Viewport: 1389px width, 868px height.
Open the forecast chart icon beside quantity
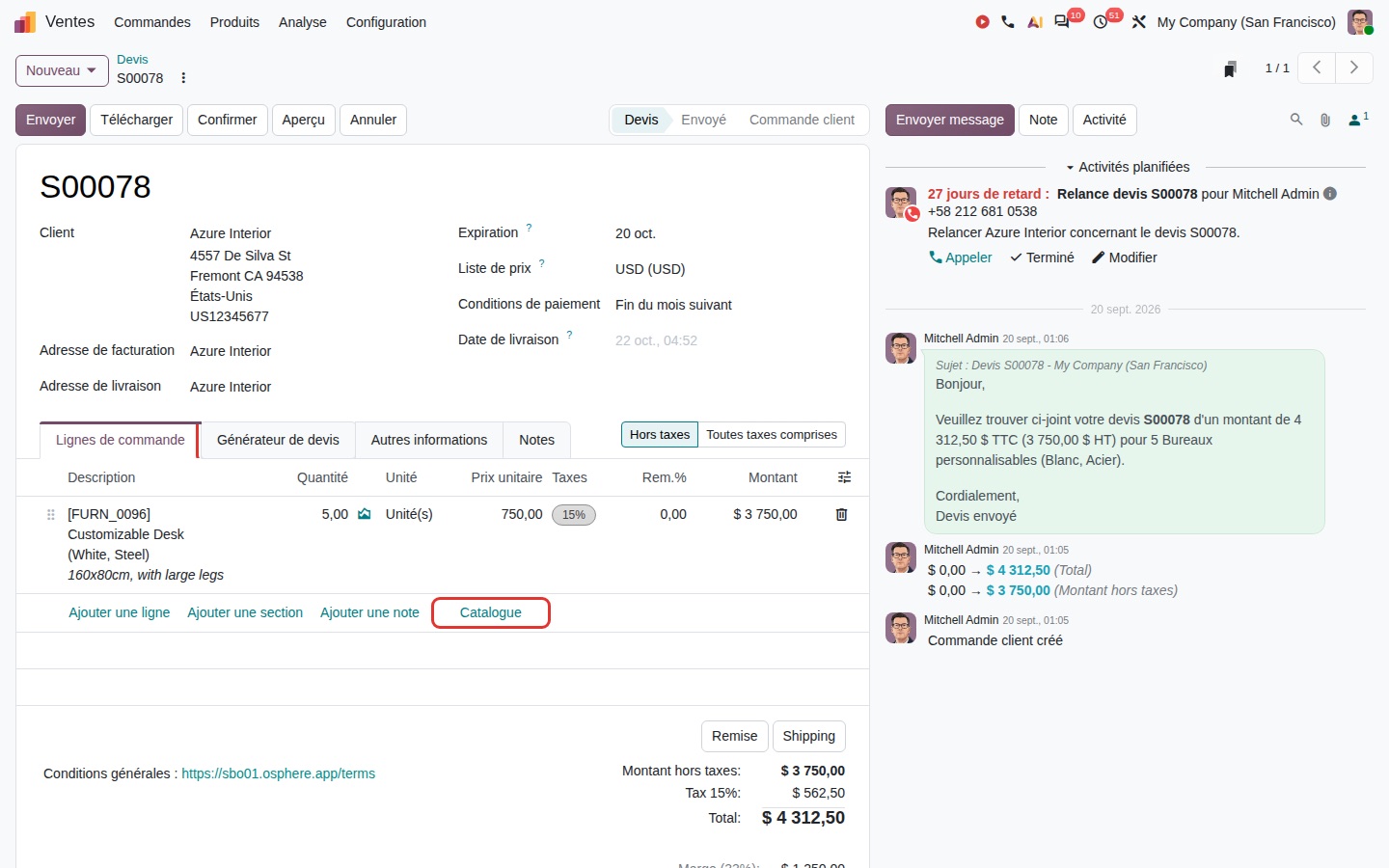[x=365, y=514]
